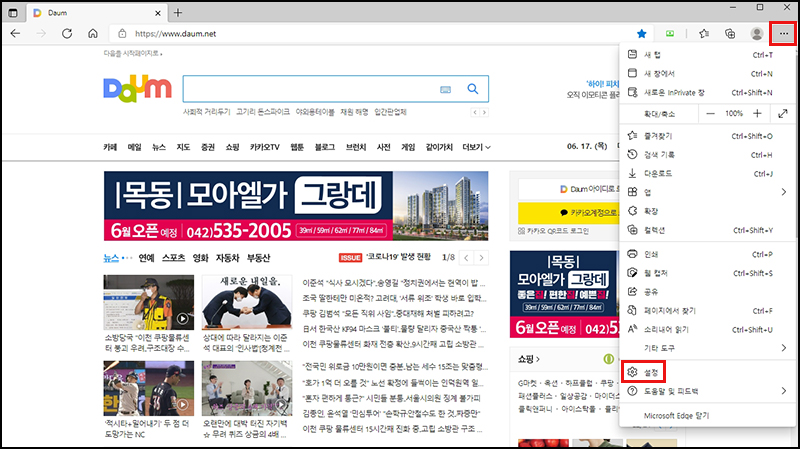
Task: Open 검색 기록 from the menu
Action: [x=707, y=155]
